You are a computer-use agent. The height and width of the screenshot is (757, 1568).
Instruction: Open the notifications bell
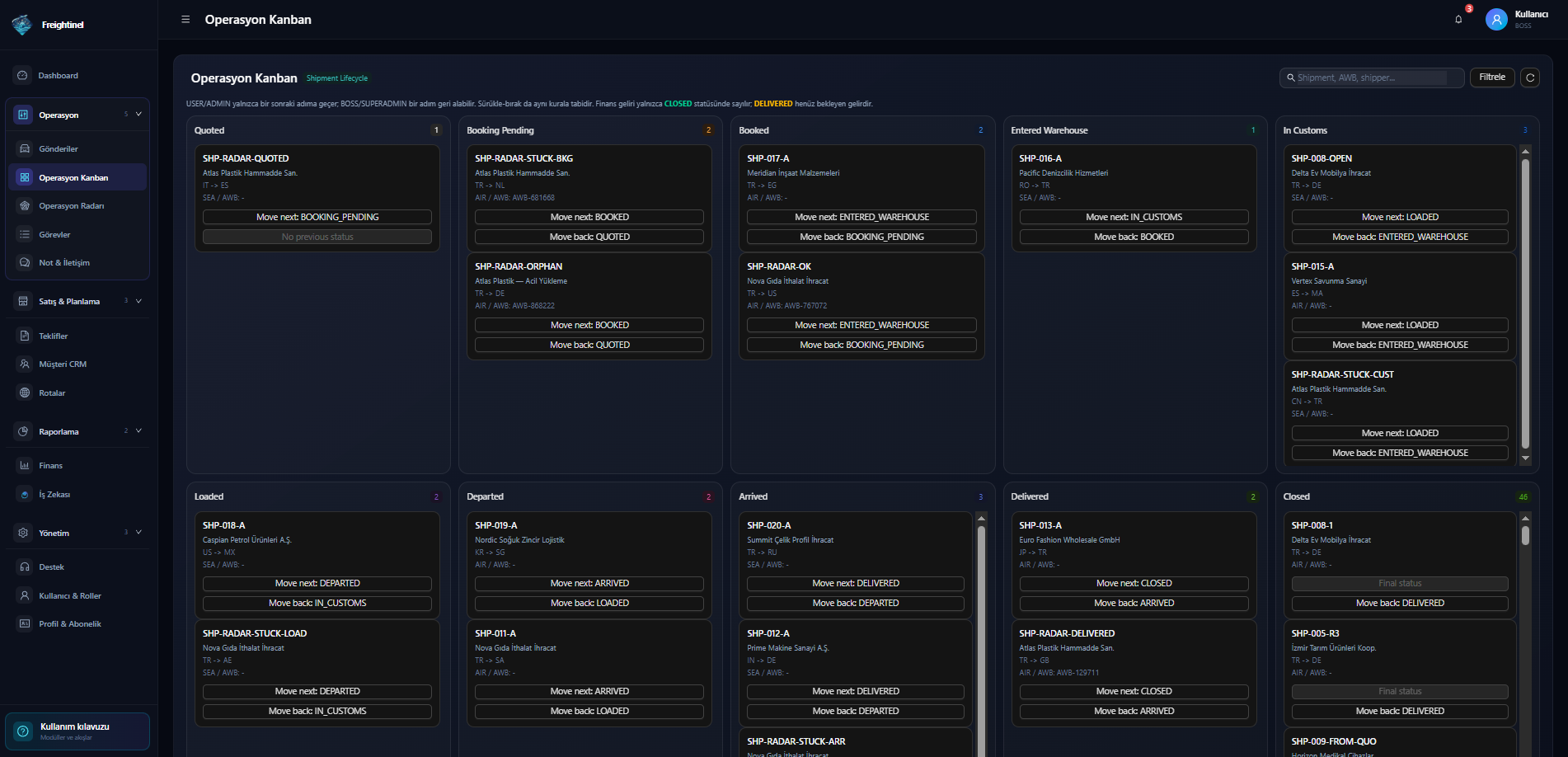click(1458, 19)
